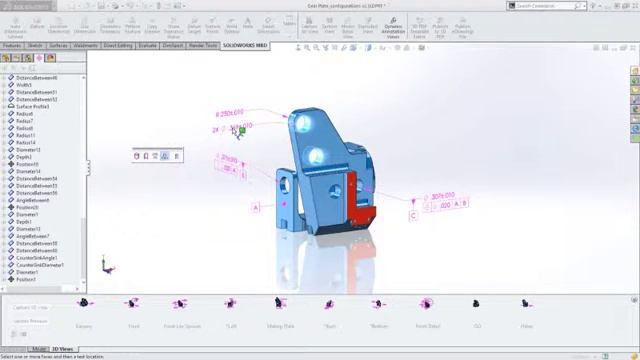Open the 3D PDF Template Editor

point(419,28)
